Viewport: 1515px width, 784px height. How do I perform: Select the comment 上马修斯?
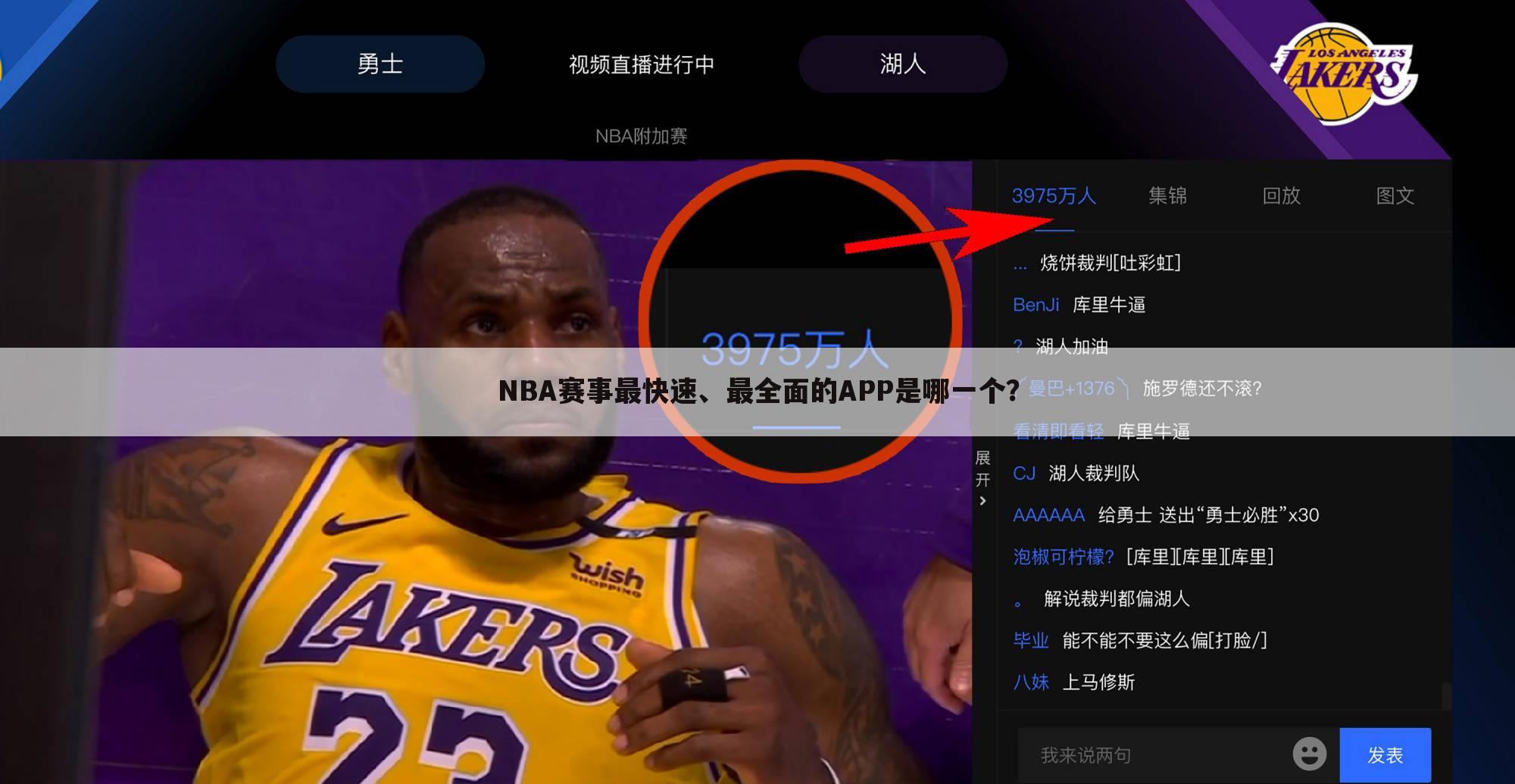pyautogui.click(x=1098, y=682)
